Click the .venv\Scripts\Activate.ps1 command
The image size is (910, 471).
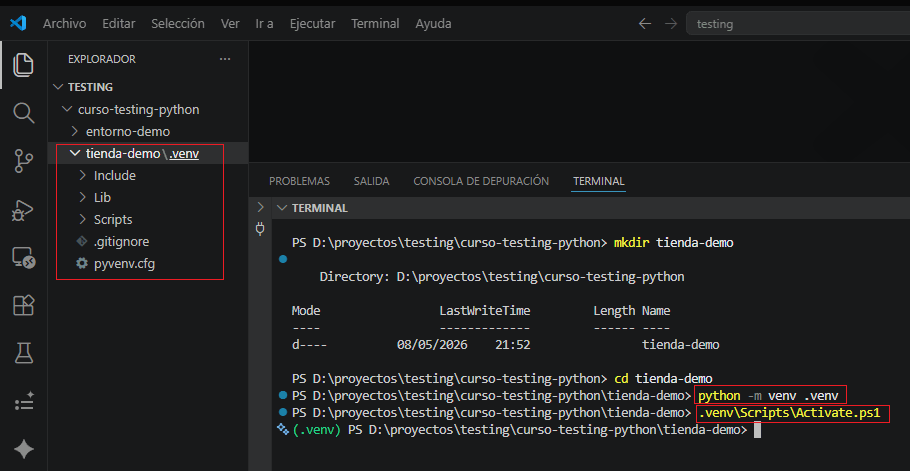pos(789,413)
